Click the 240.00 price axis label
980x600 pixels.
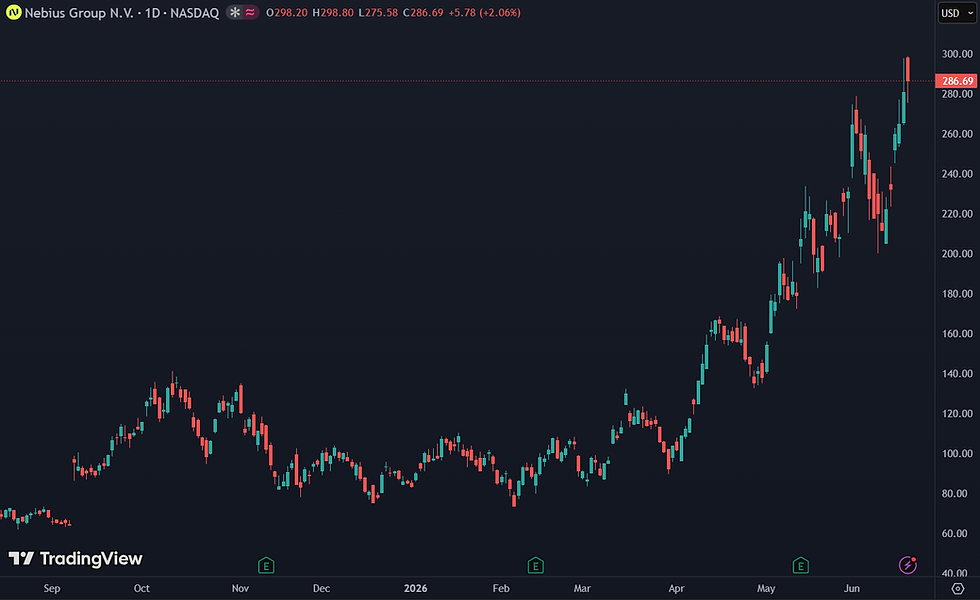click(957, 174)
